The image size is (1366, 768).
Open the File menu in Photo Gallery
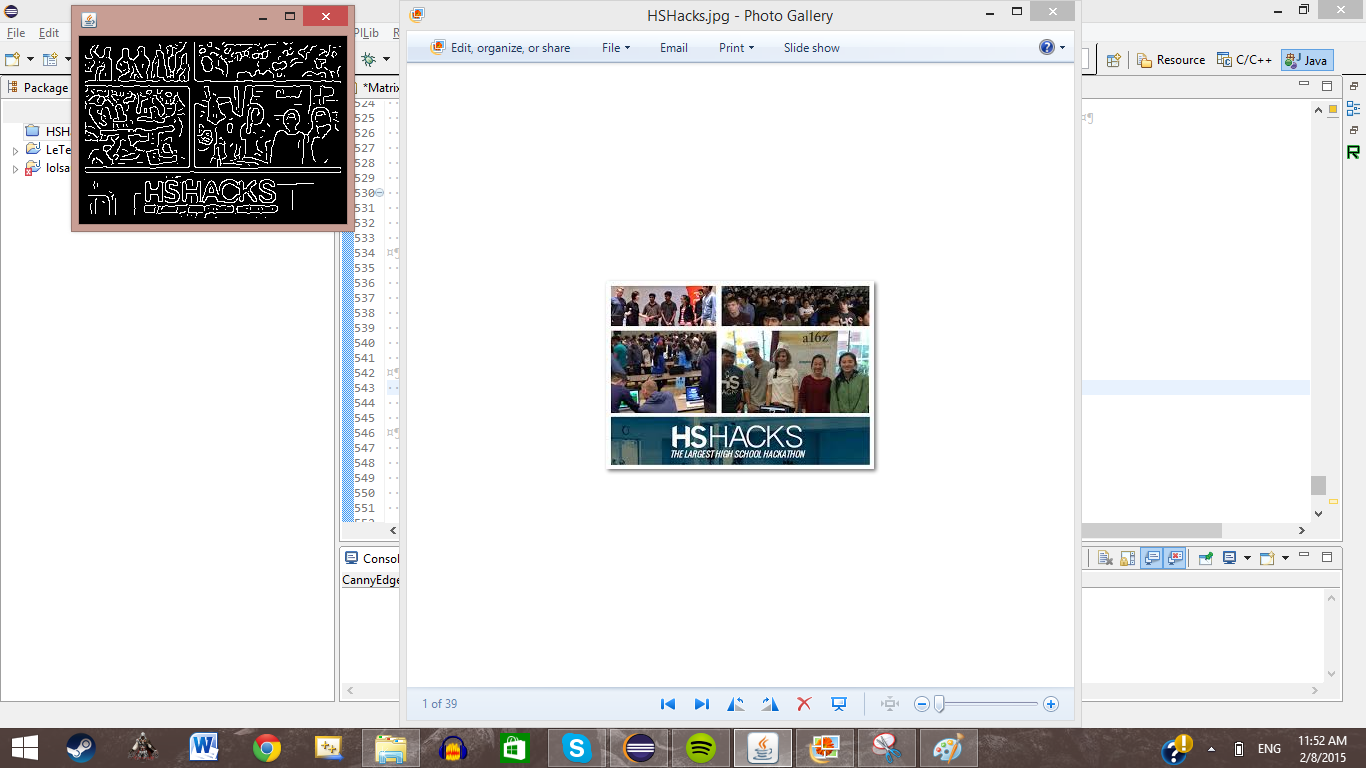click(x=616, y=48)
